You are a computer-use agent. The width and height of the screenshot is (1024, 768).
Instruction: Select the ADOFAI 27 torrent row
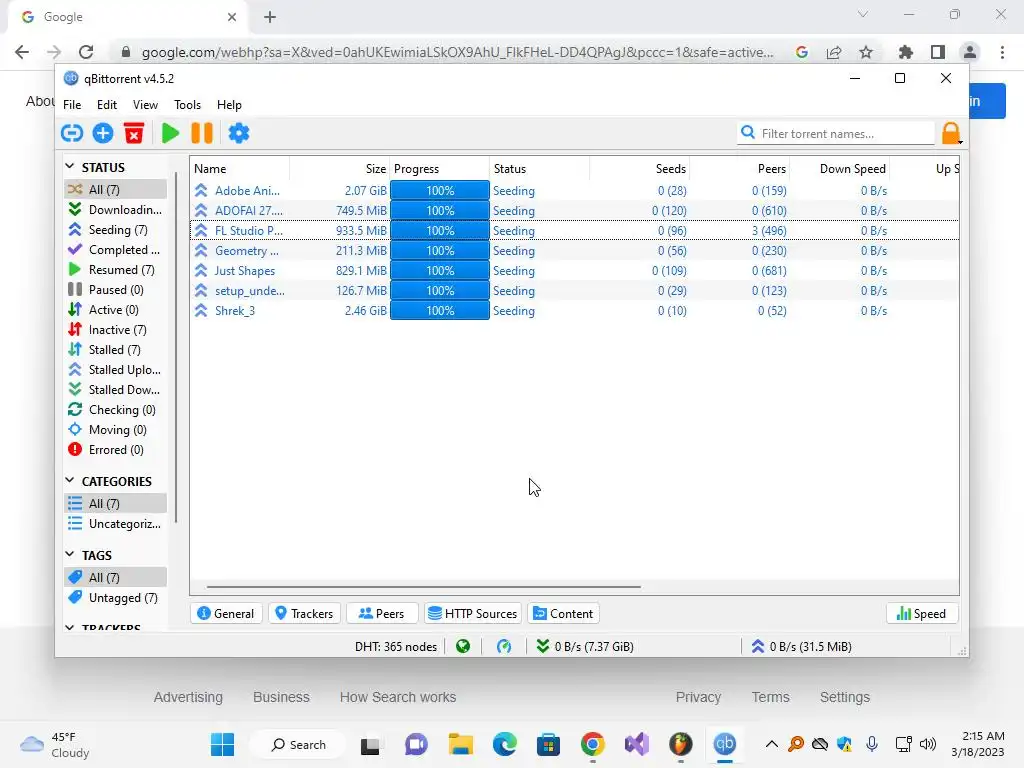click(x=575, y=210)
